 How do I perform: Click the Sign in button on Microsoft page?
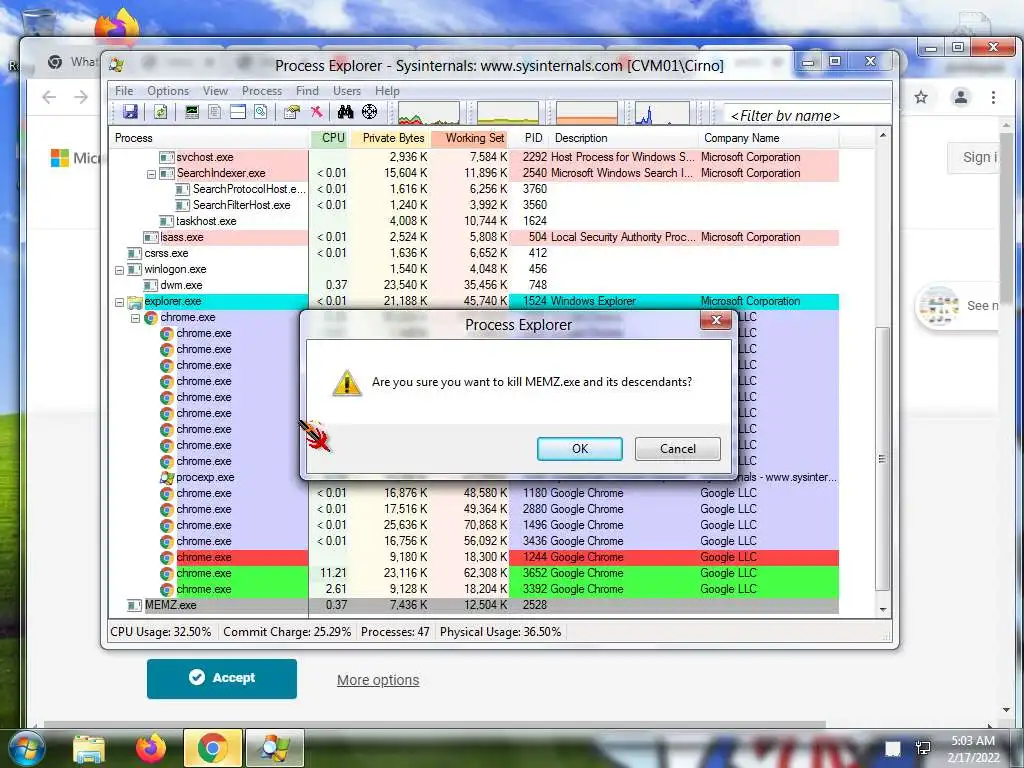pos(973,157)
